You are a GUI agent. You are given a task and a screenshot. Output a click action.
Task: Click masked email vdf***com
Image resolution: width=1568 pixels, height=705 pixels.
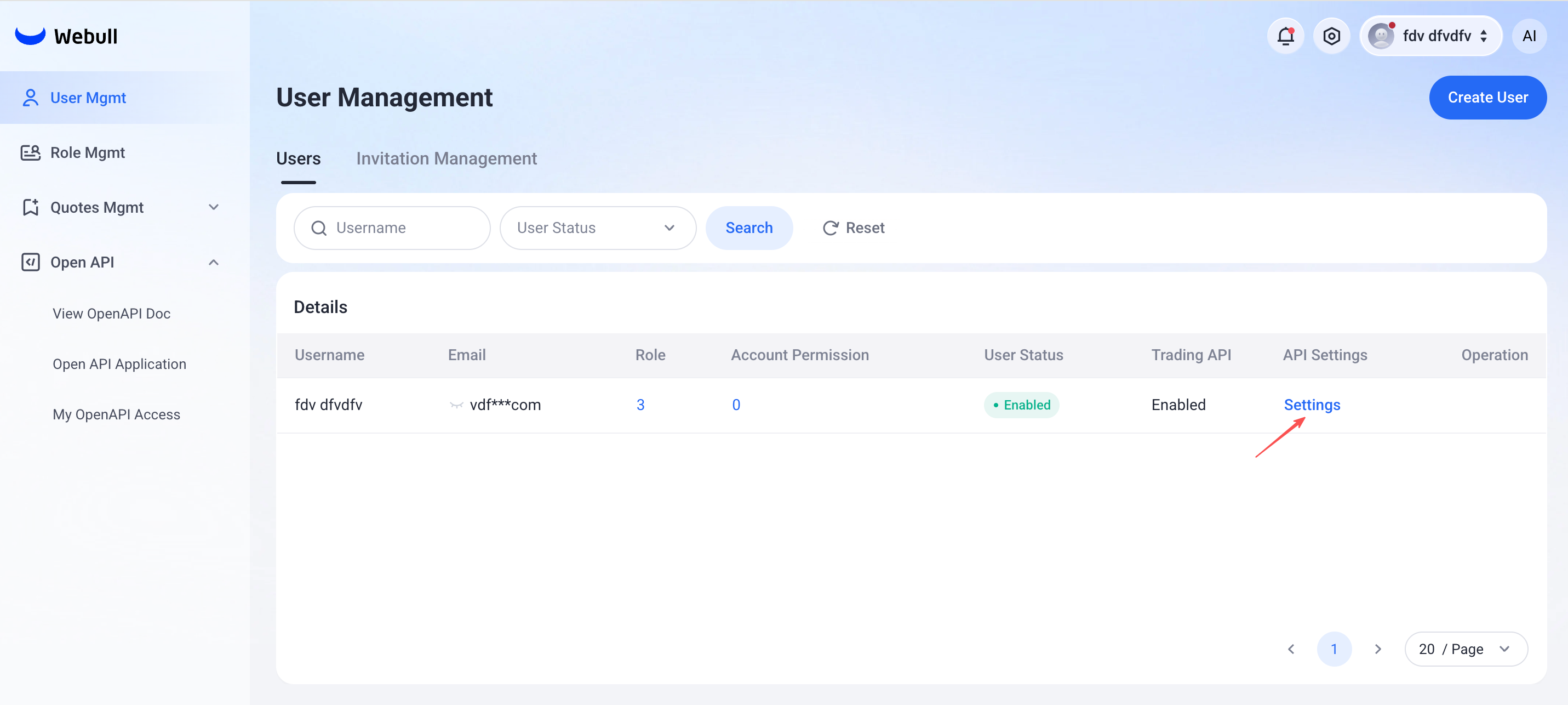pos(505,405)
